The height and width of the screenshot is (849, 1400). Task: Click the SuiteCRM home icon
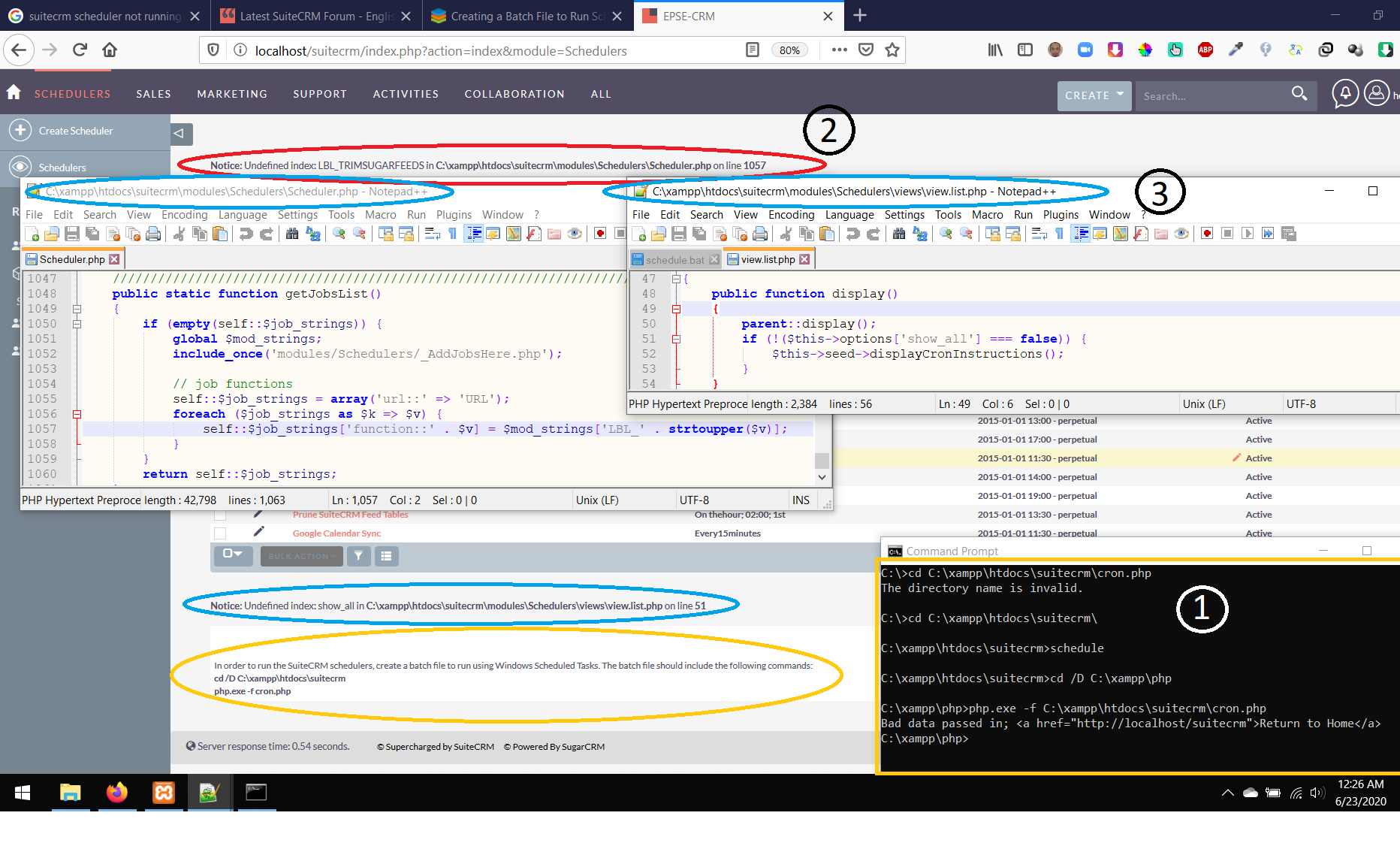pyautogui.click(x=14, y=92)
